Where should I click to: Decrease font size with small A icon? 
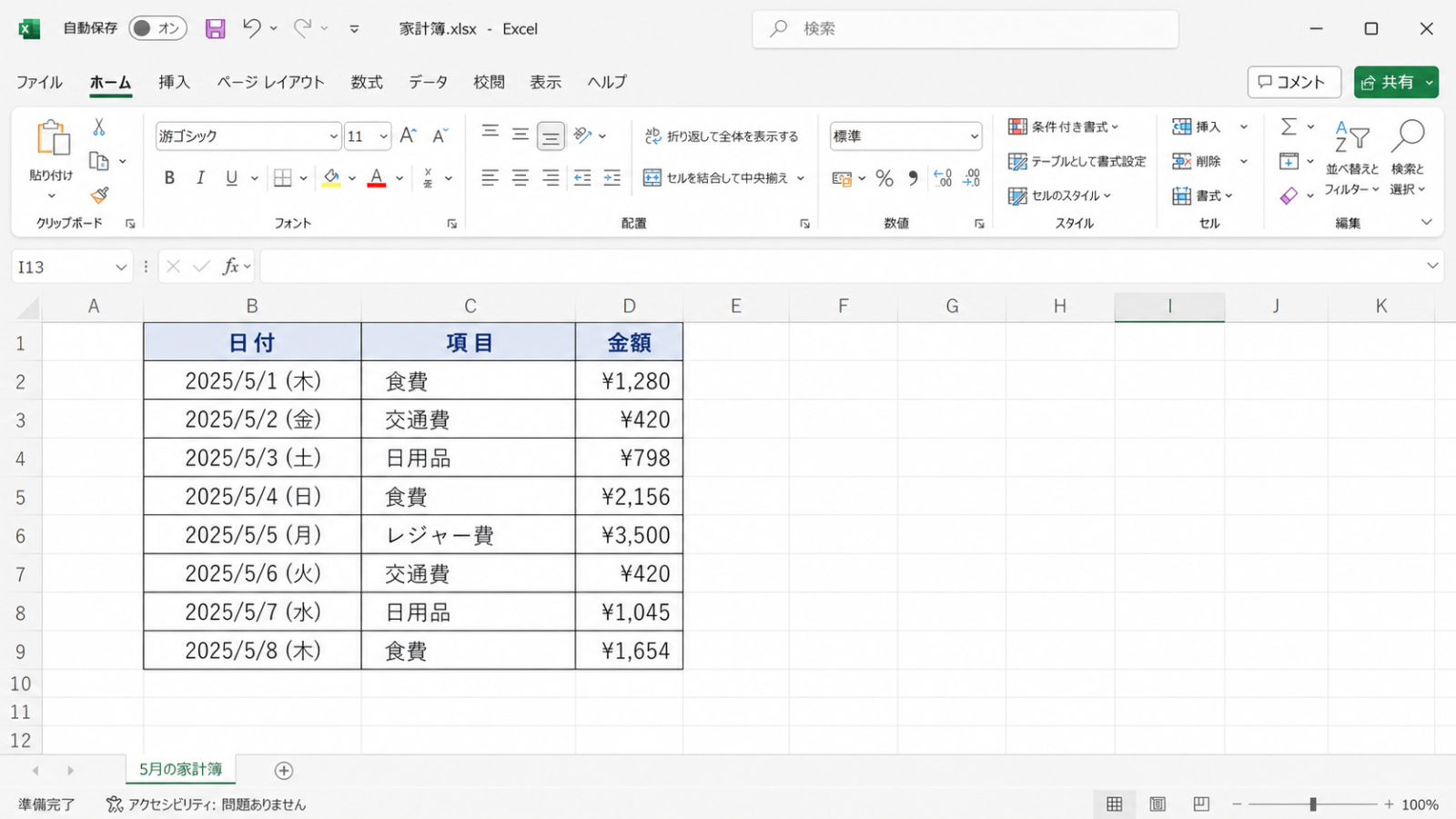(x=440, y=136)
